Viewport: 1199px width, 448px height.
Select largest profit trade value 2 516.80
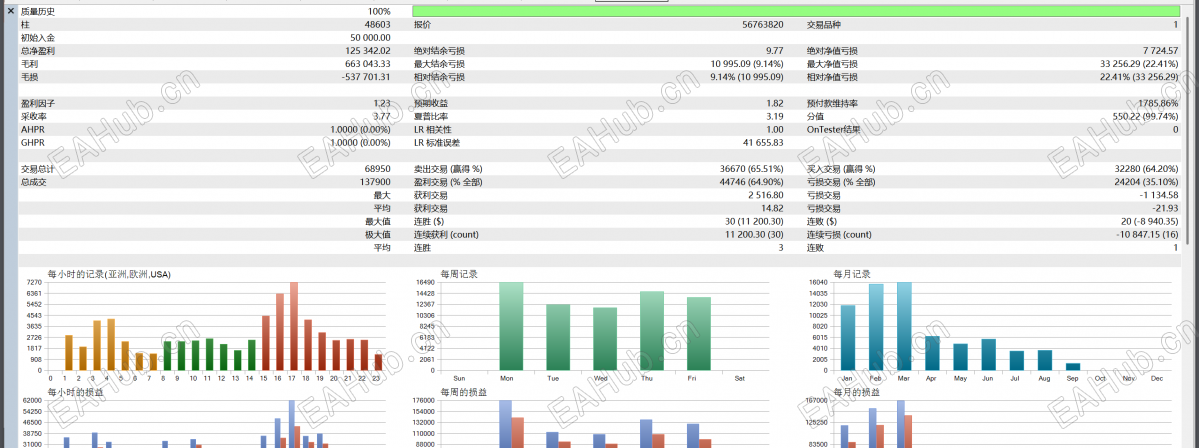pyautogui.click(x=766, y=195)
